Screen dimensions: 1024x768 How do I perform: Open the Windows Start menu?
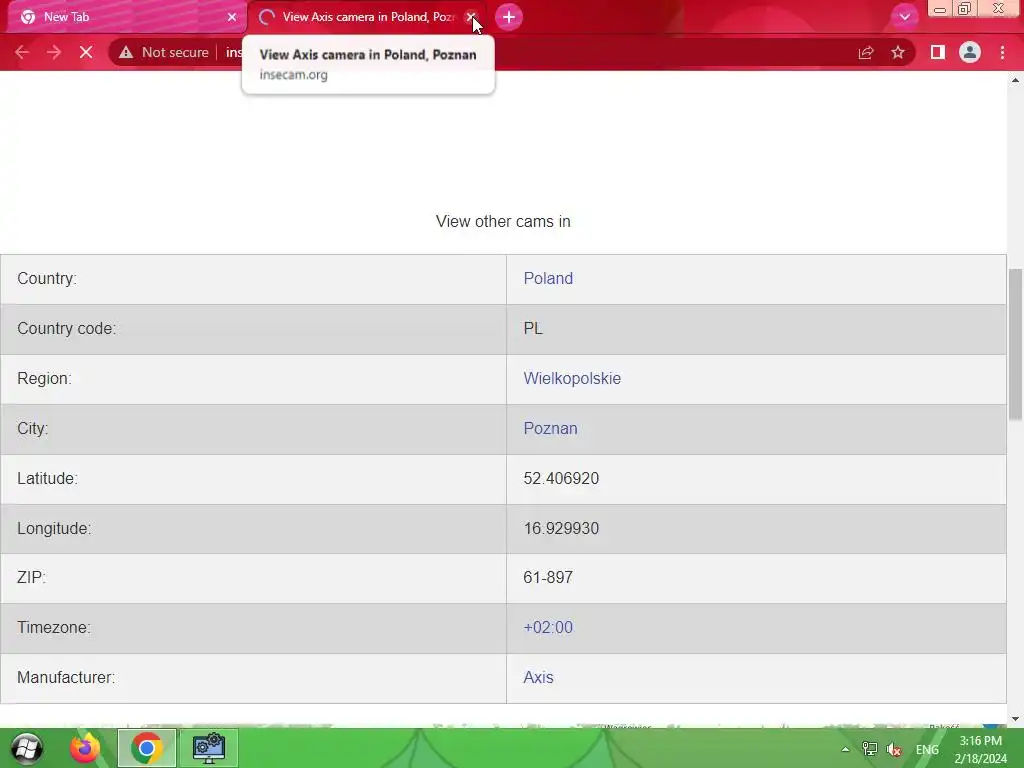[26, 748]
